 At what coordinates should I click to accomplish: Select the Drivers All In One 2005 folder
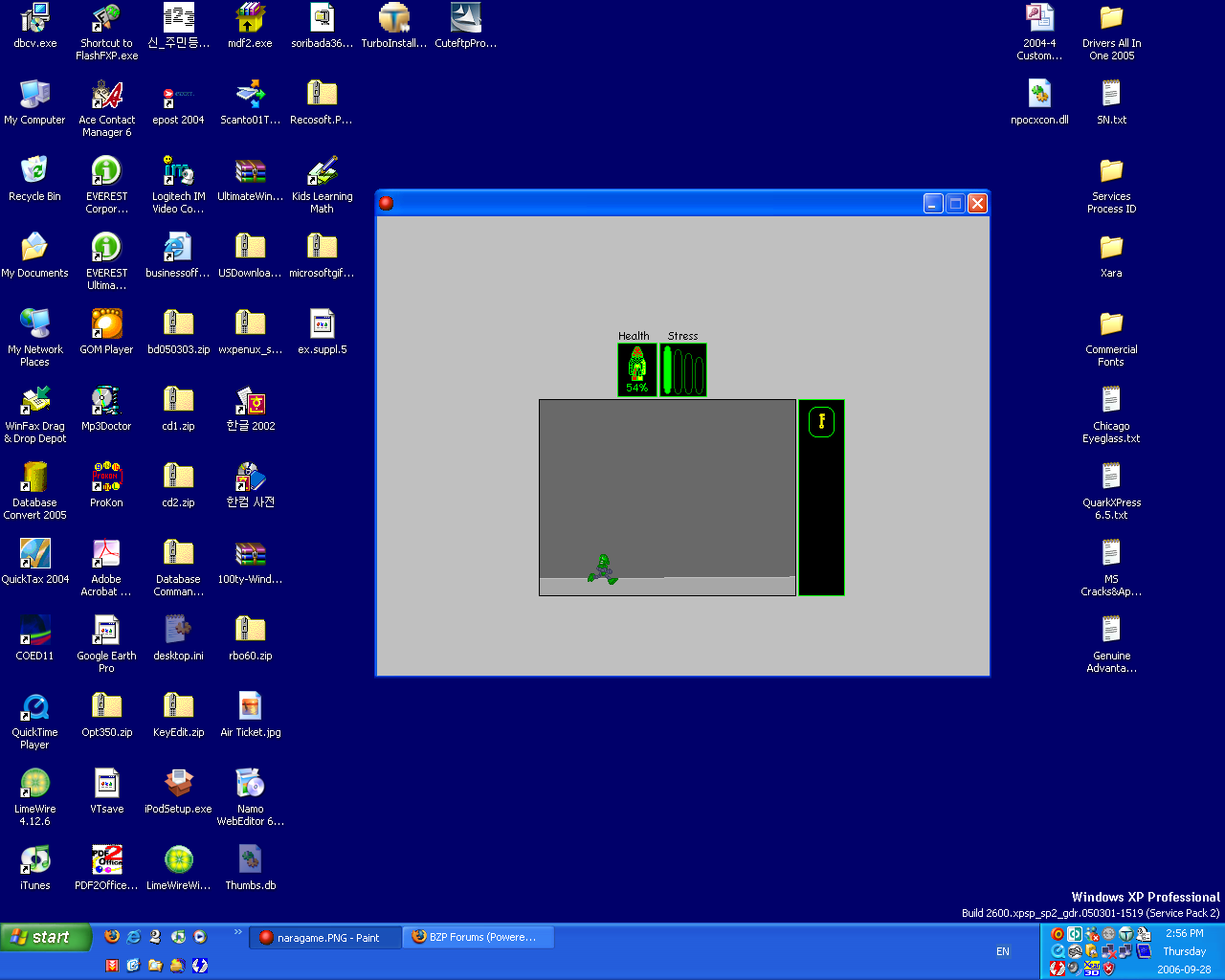click(x=1111, y=32)
